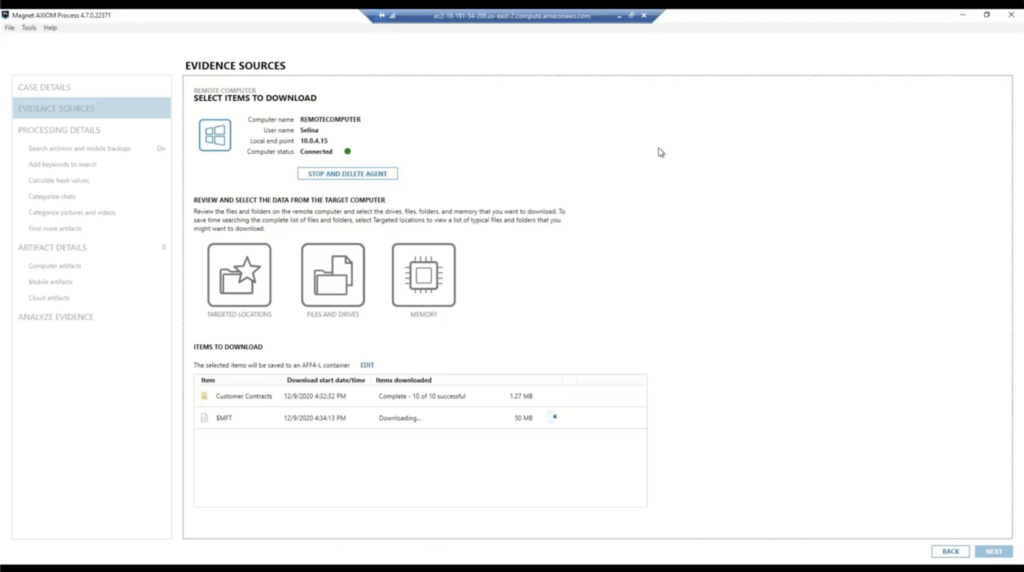
Task: Select the Memory chip icon
Action: (423, 275)
